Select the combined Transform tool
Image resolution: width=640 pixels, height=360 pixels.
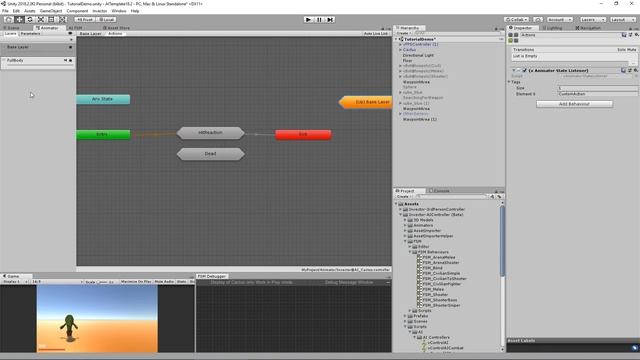(62, 20)
